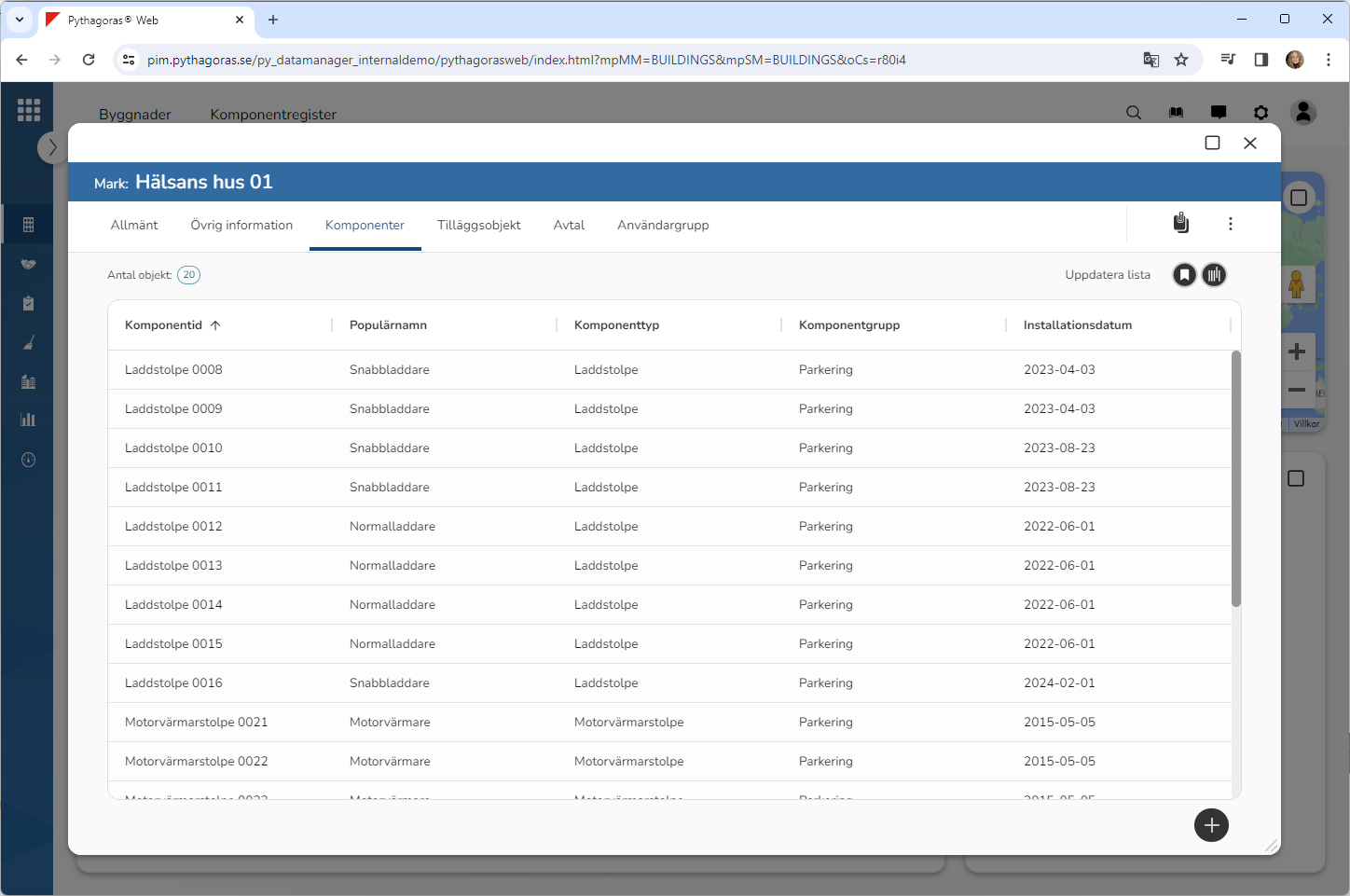
Task: Open Komponentregister in the top navigation
Action: (x=273, y=115)
